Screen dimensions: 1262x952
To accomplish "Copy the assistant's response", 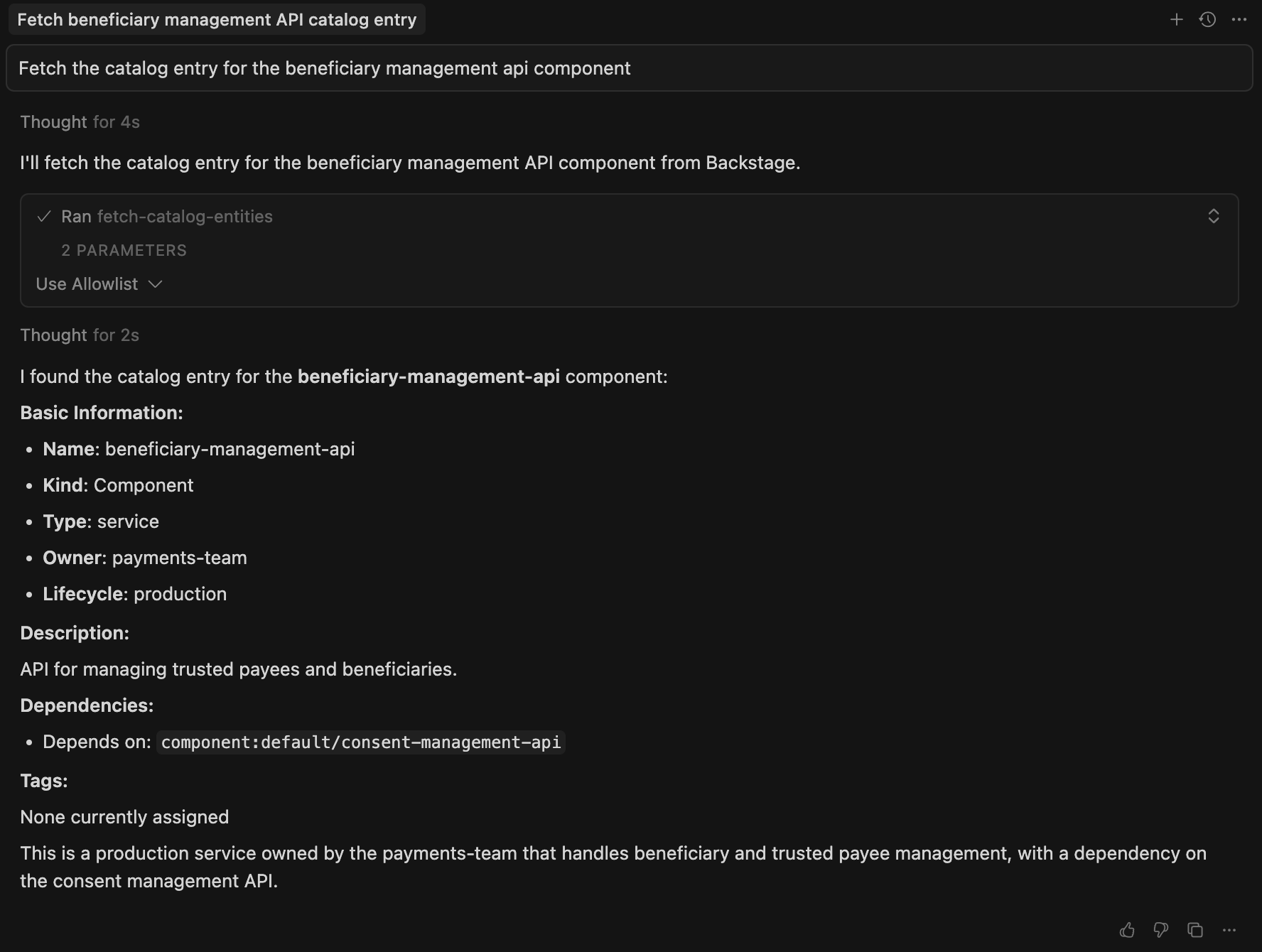I will click(x=1195, y=929).
